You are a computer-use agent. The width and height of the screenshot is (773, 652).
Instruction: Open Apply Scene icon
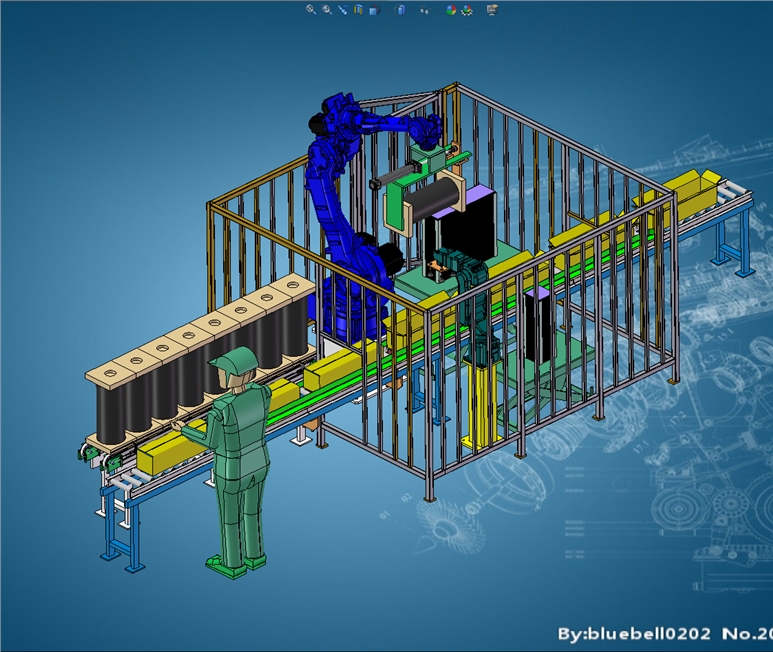coord(467,10)
